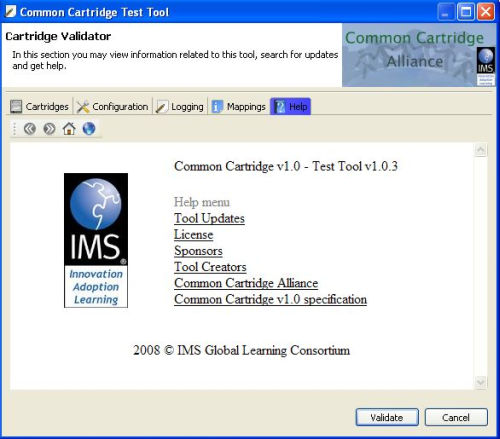The height and width of the screenshot is (439, 500).
Task: Click the '2008 © IMS Global Learning Consortium' text
Action: (x=241, y=350)
